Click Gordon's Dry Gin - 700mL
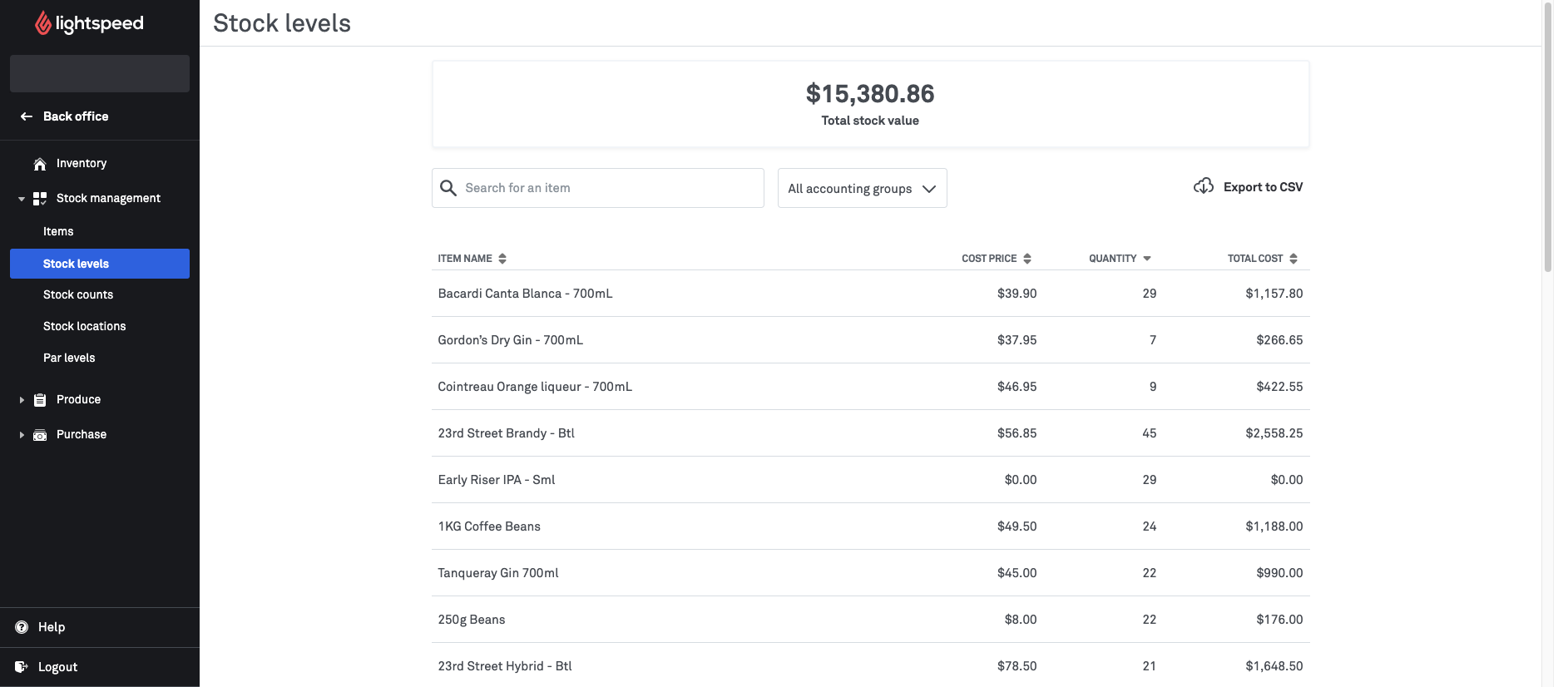This screenshot has height=687, width=1568. (x=511, y=340)
